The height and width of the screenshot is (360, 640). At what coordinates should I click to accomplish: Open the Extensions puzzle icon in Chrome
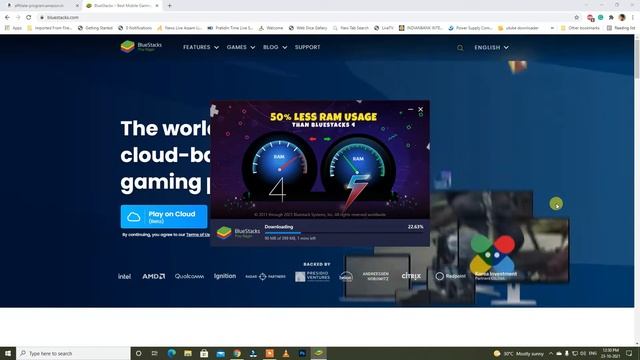coord(611,18)
